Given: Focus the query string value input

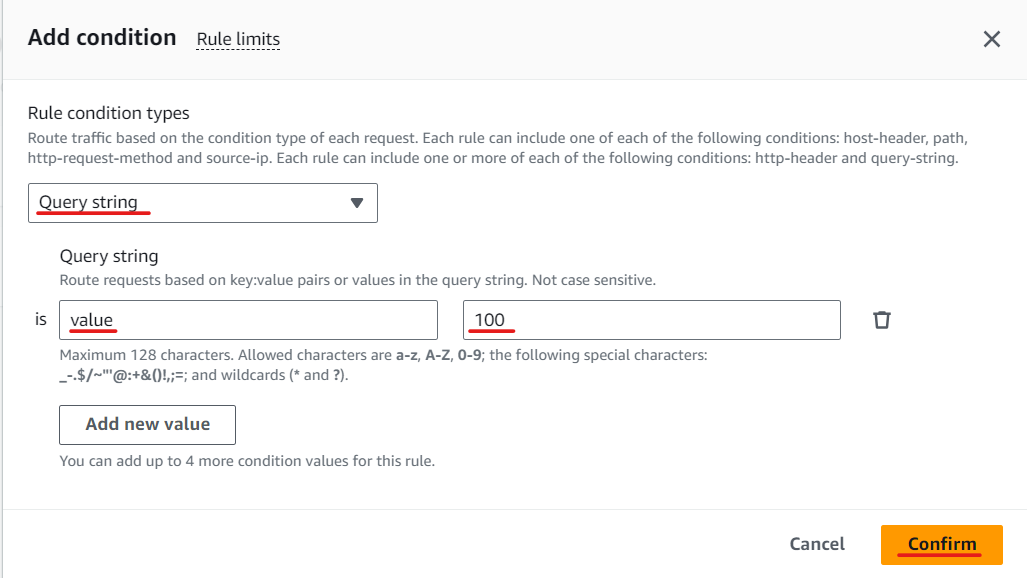Looking at the screenshot, I should (652, 320).
